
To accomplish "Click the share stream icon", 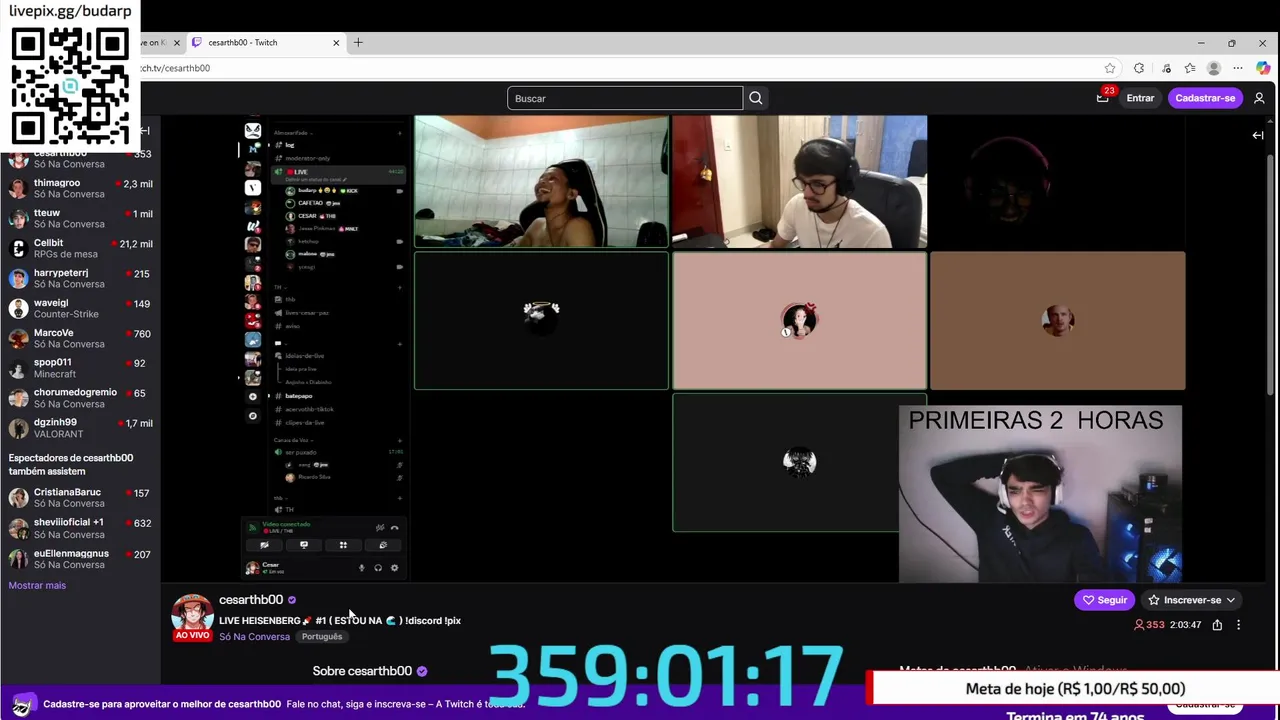I will pyautogui.click(x=1217, y=625).
